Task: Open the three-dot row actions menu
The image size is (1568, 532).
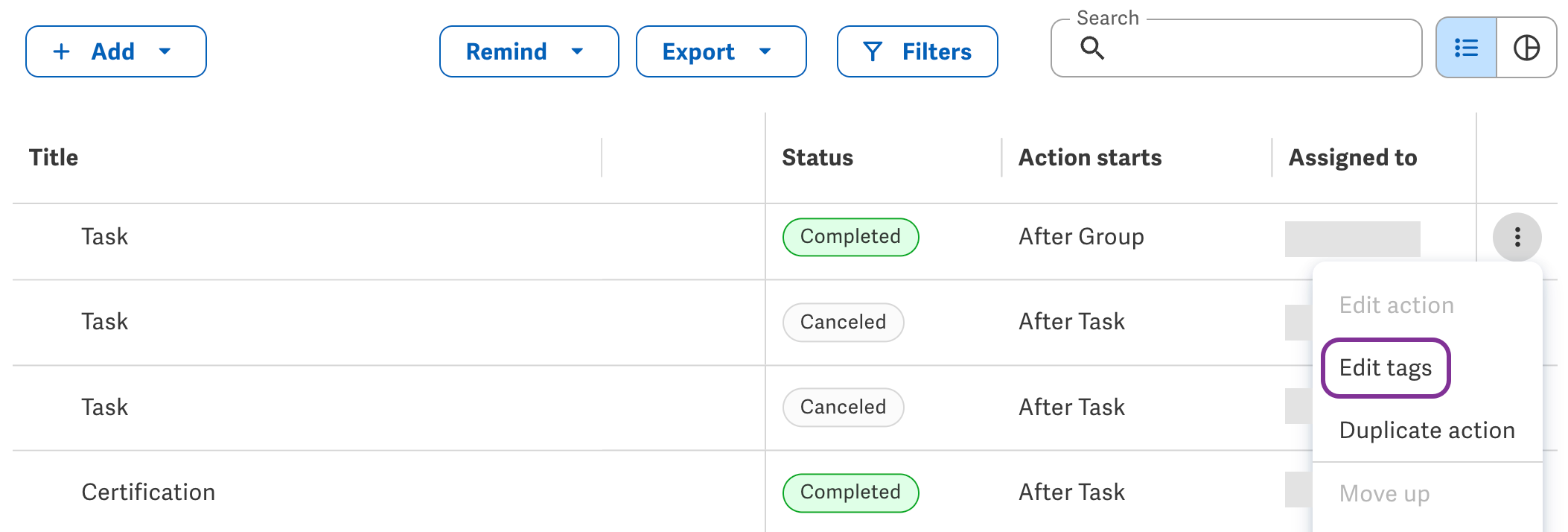Action: click(x=1517, y=238)
